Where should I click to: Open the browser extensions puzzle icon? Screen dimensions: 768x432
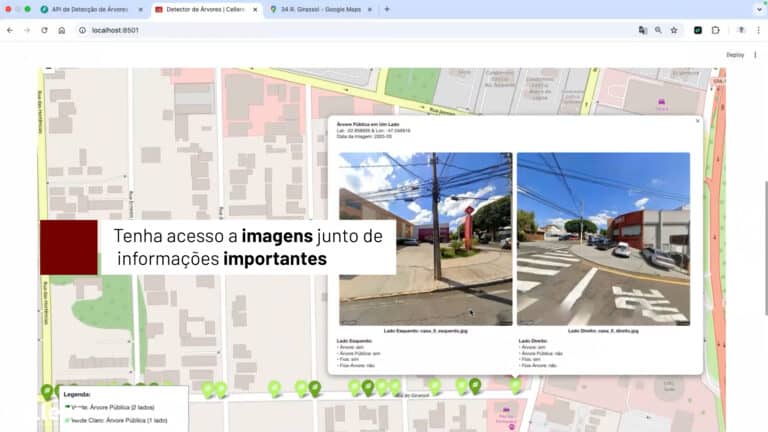pyautogui.click(x=716, y=30)
